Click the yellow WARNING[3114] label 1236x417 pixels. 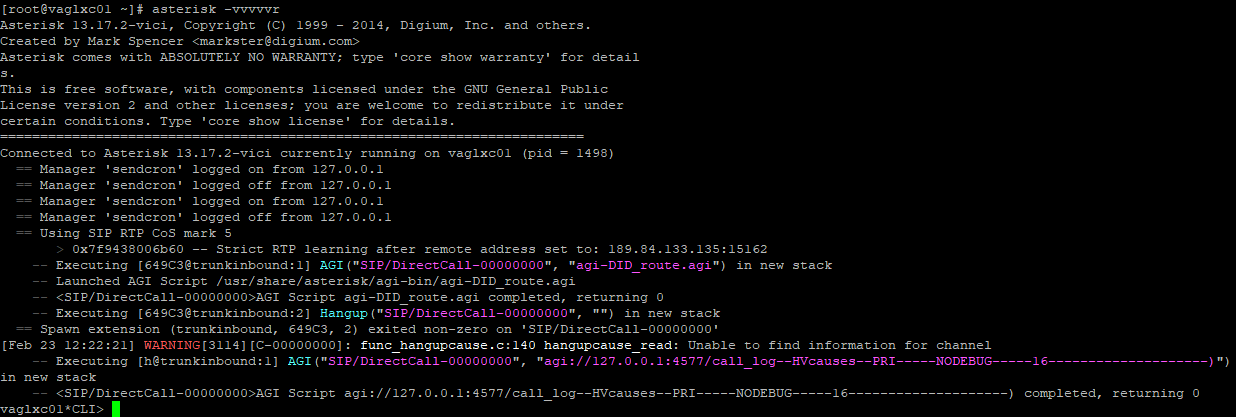tap(119, 345)
